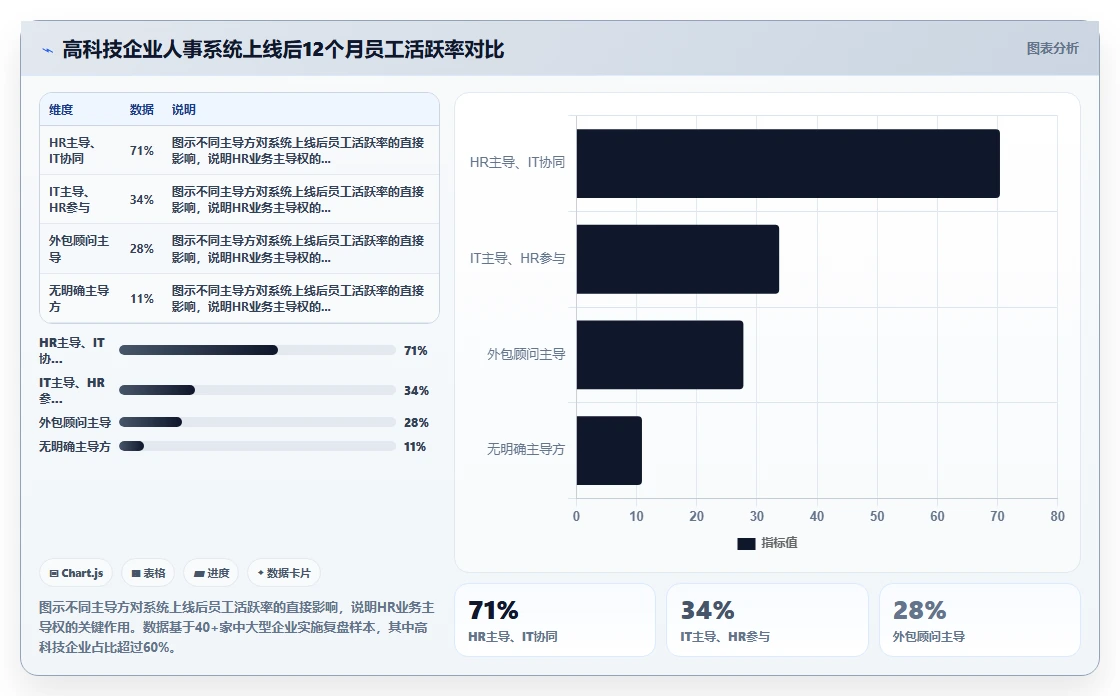
Task: Click the 外包顾问主导 axis label in chart
Action: tap(526, 354)
